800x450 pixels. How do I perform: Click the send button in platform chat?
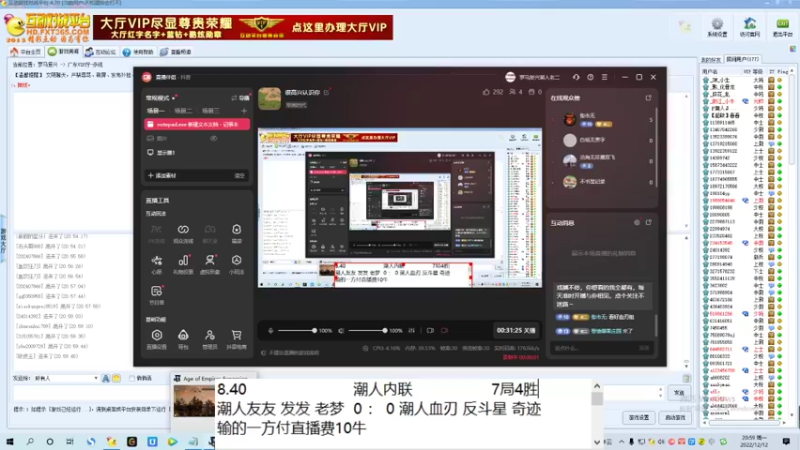tap(679, 392)
